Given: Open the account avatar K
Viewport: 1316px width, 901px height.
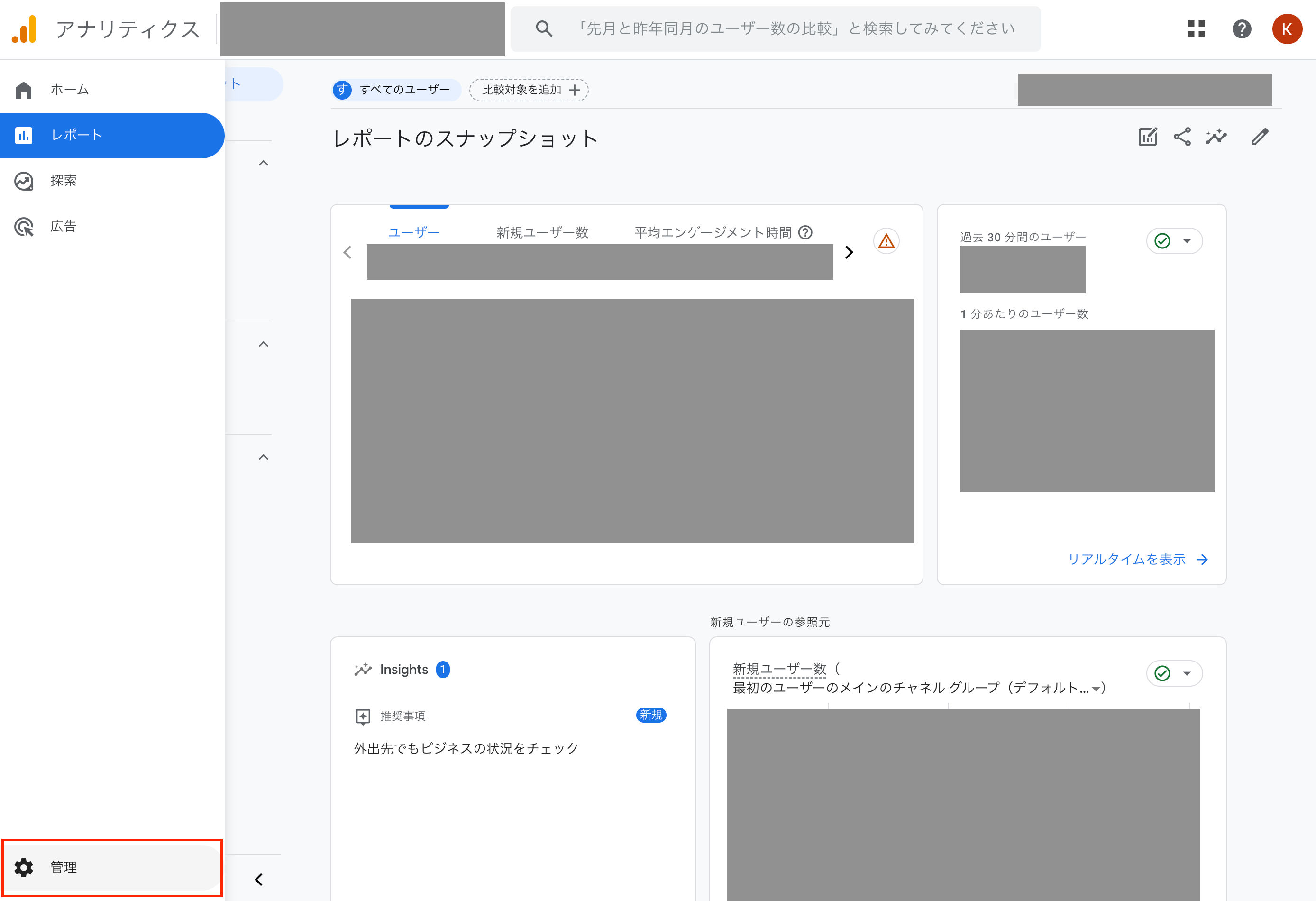Looking at the screenshot, I should click(1287, 29).
